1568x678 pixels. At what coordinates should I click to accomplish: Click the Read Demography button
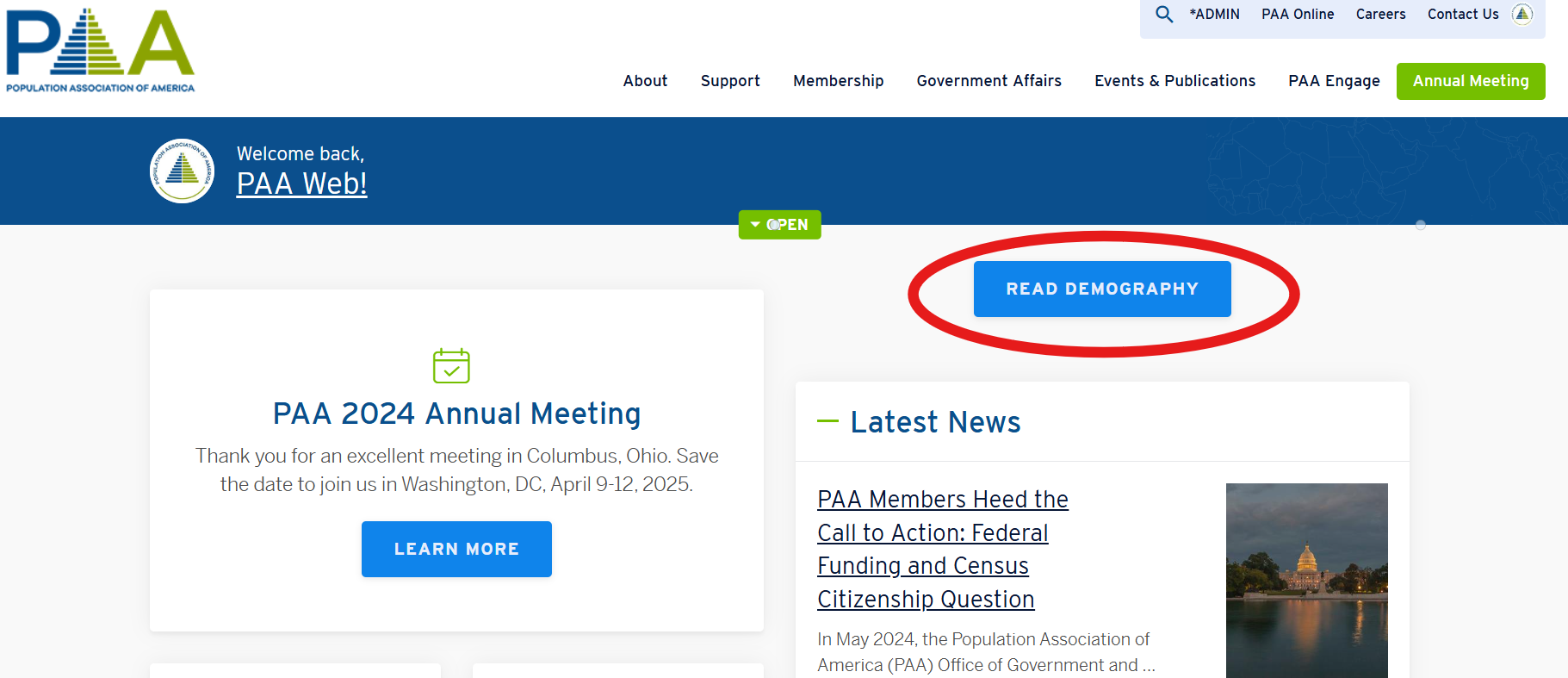coord(1102,289)
